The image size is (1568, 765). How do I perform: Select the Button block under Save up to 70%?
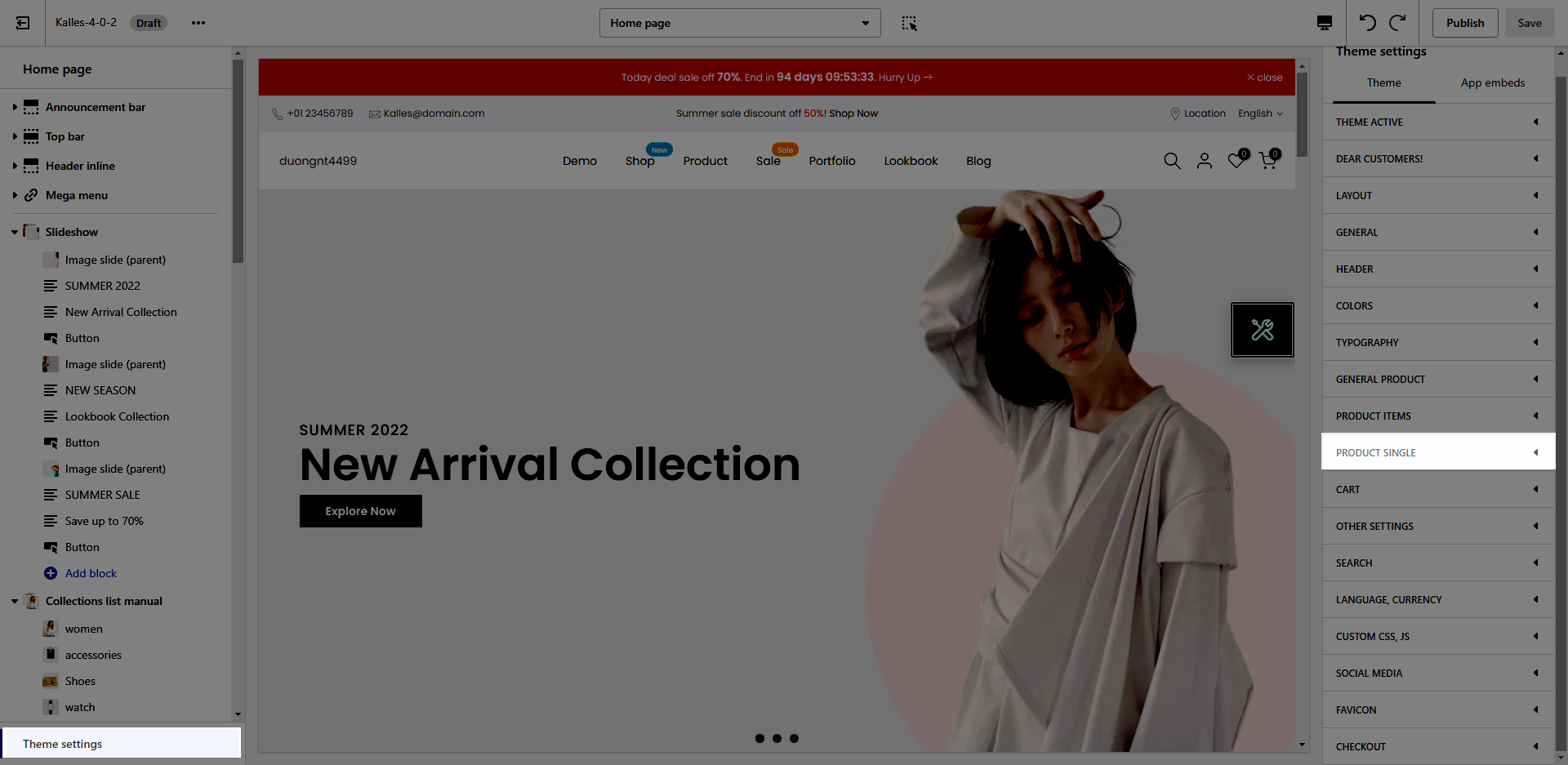(82, 547)
